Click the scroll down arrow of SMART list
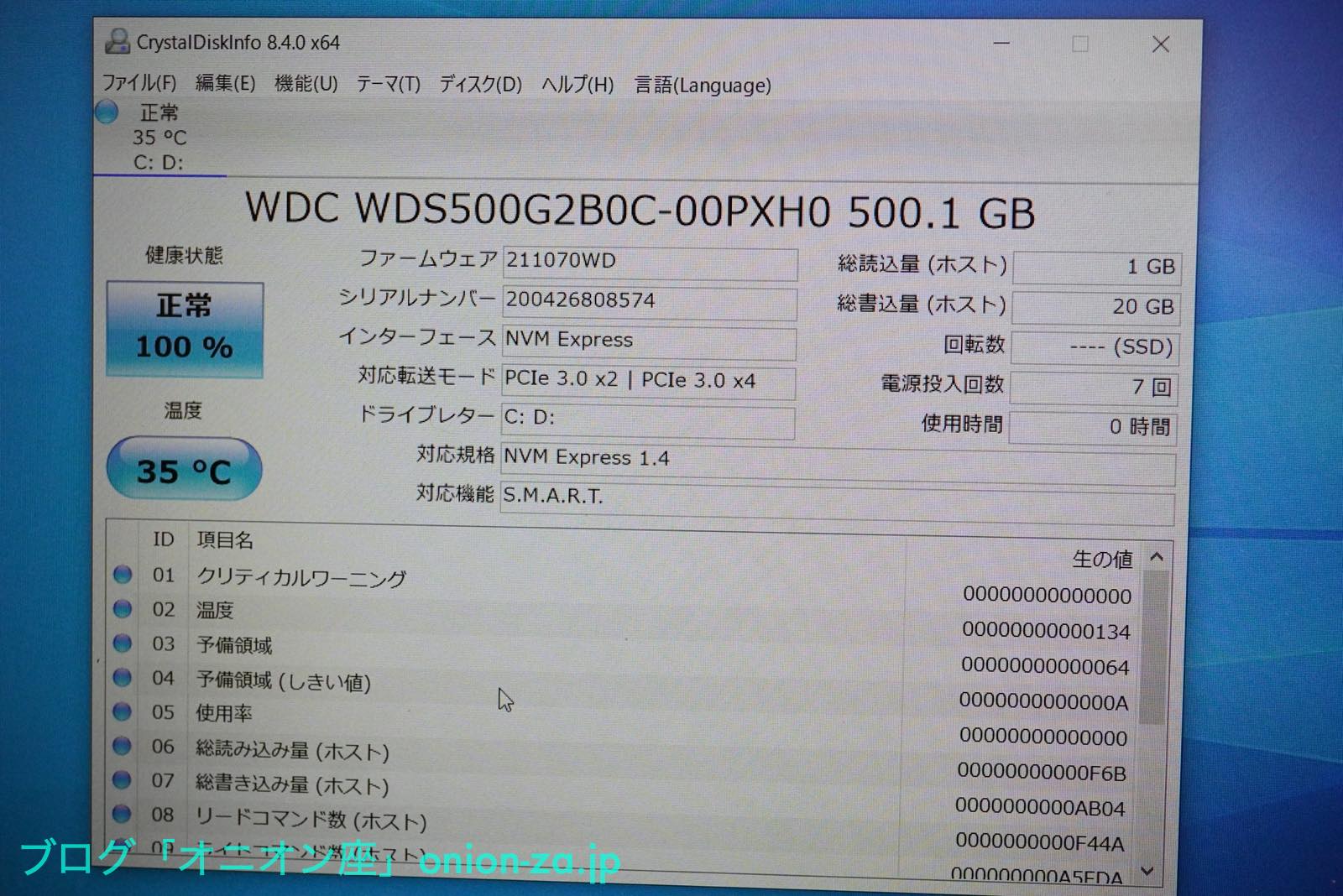Image resolution: width=1343 pixels, height=896 pixels. (x=1148, y=872)
